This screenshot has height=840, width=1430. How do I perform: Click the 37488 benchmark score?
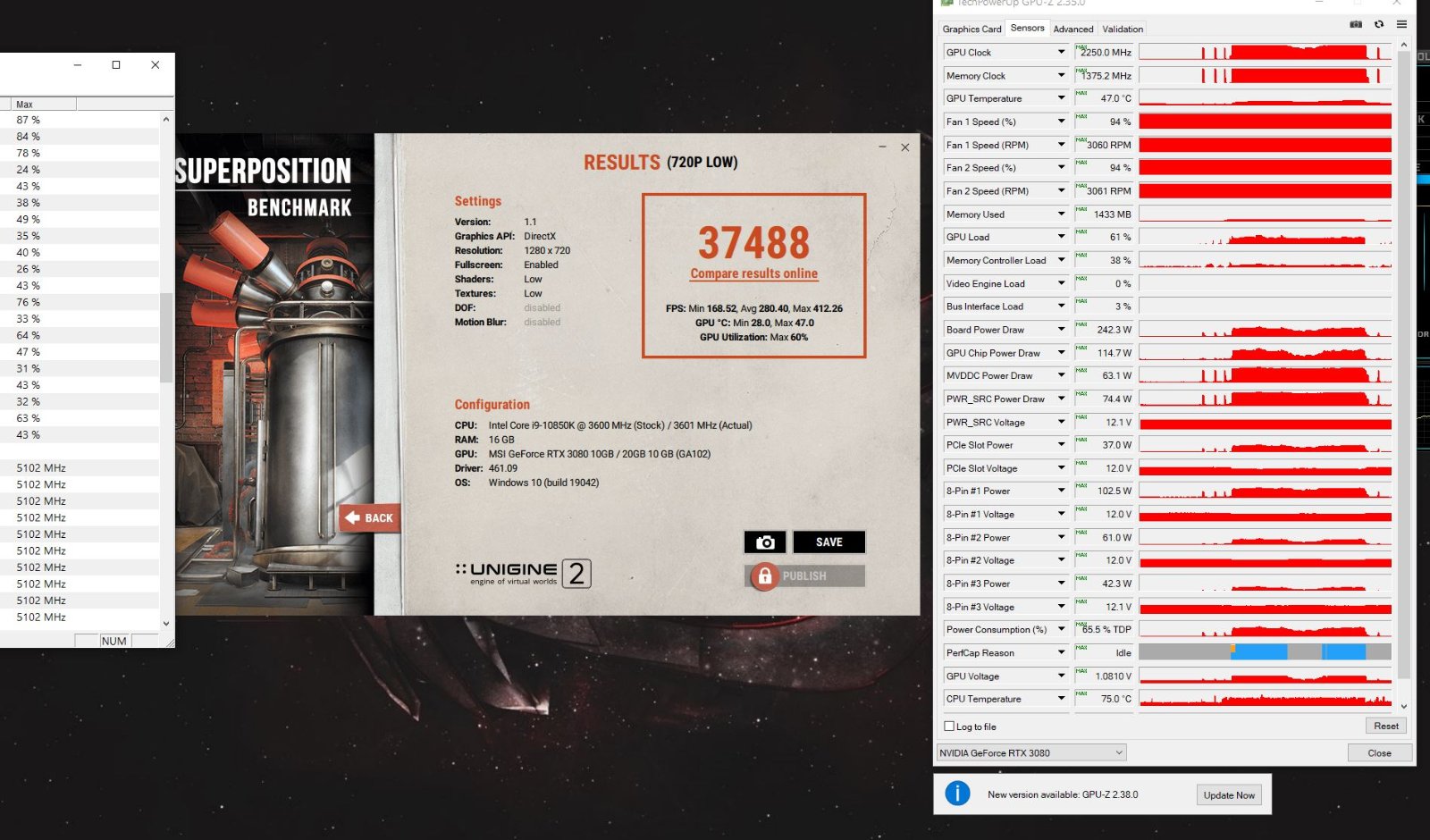(753, 242)
